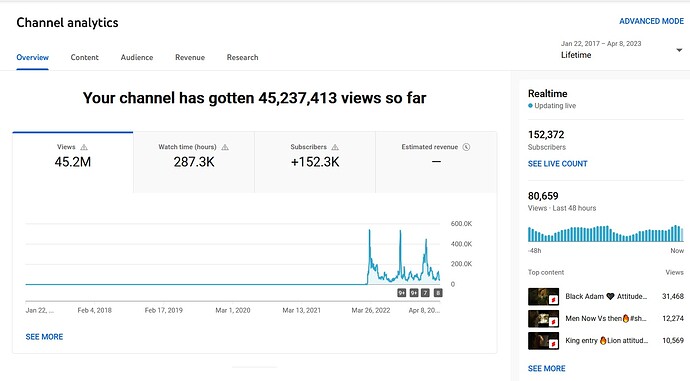Click the first 9+ video marker under the chart
Image resolution: width=690 pixels, height=381 pixels.
point(401,293)
